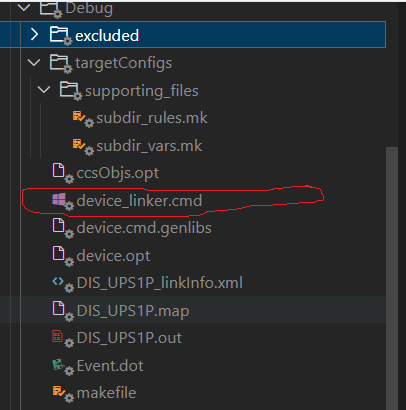Select the excluded folder name
Image resolution: width=406 pixels, height=410 pixels.
point(107,36)
